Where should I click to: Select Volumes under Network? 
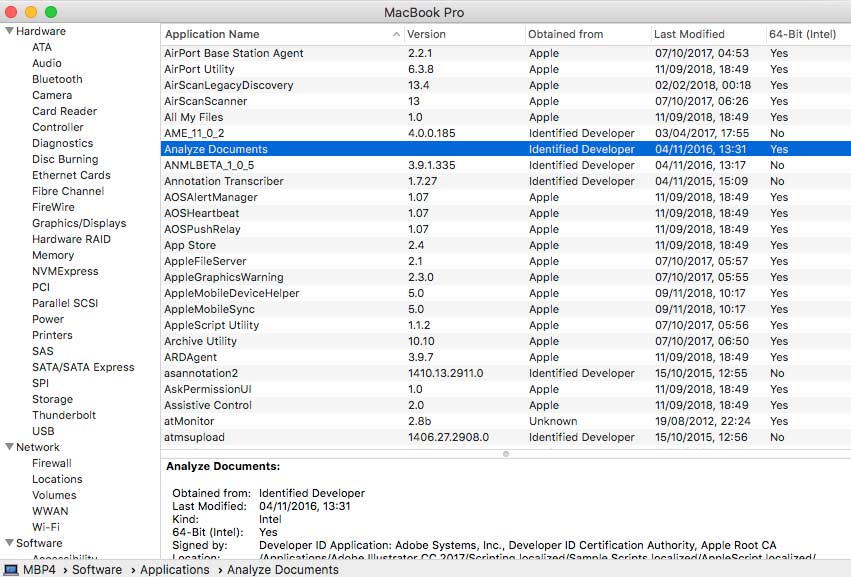click(54, 496)
